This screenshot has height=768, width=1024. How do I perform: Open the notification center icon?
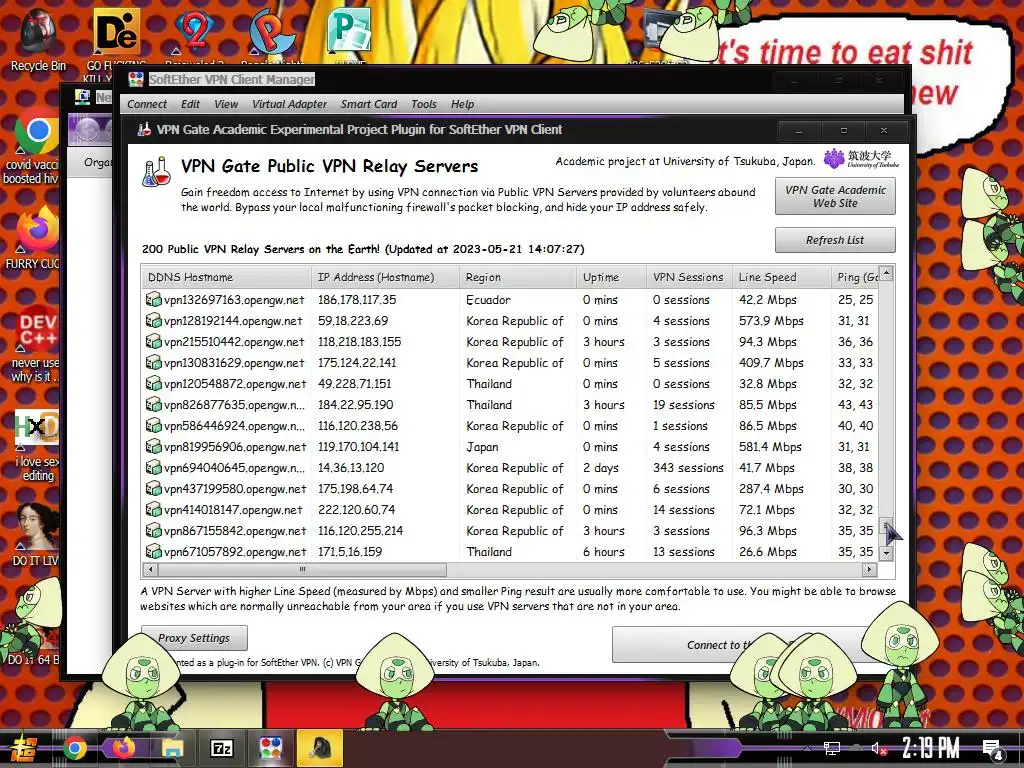click(993, 750)
